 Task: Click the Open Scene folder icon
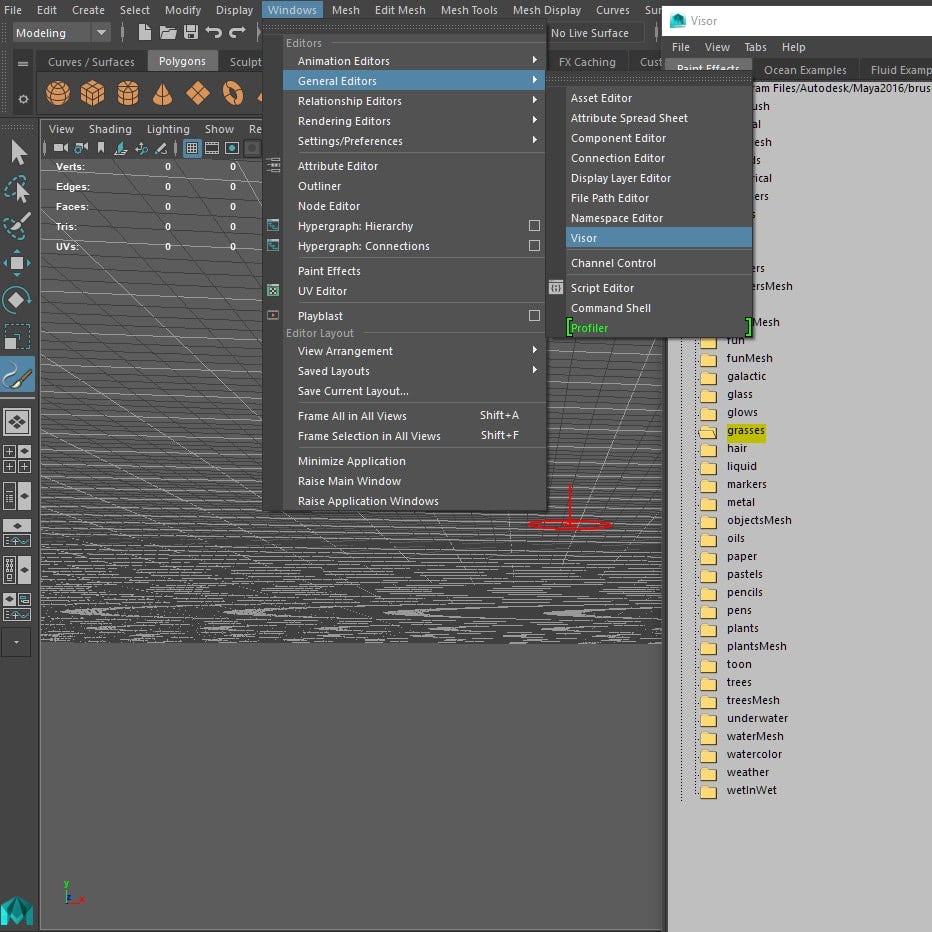168,32
